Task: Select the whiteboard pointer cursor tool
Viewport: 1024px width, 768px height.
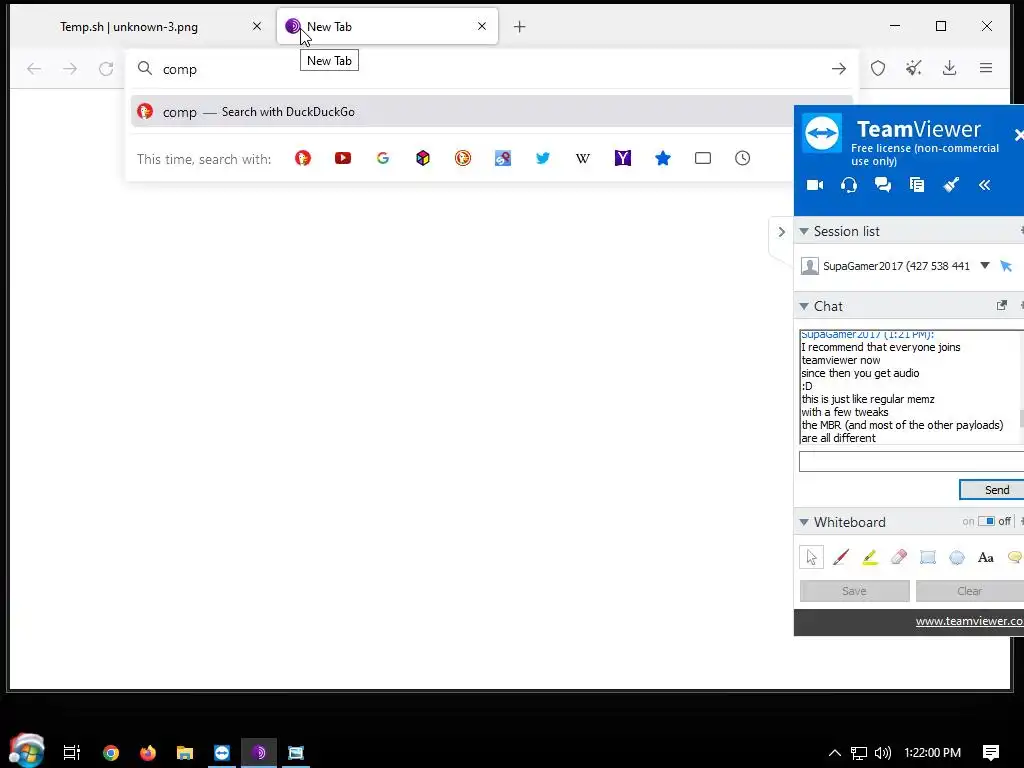Action: tap(811, 557)
